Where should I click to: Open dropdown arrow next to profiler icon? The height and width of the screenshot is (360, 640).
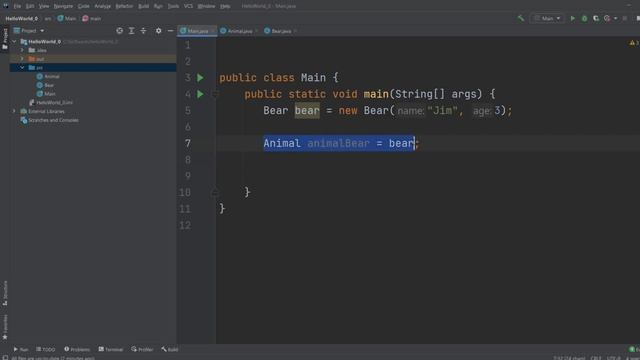pos(616,18)
